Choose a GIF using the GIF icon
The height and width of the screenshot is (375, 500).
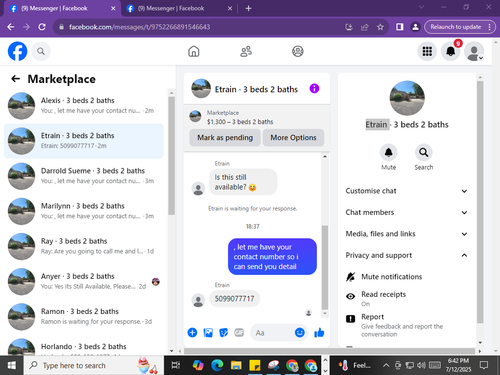(239, 332)
